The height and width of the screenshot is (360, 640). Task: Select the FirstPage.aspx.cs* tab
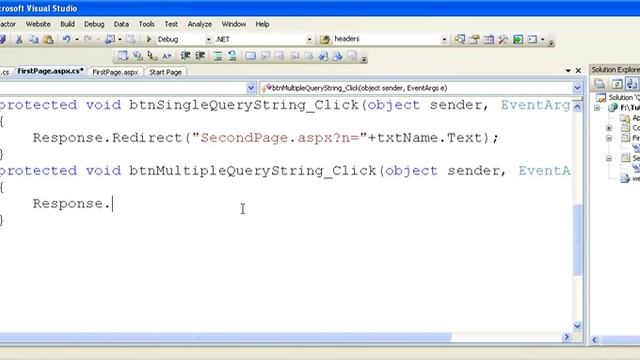point(51,71)
